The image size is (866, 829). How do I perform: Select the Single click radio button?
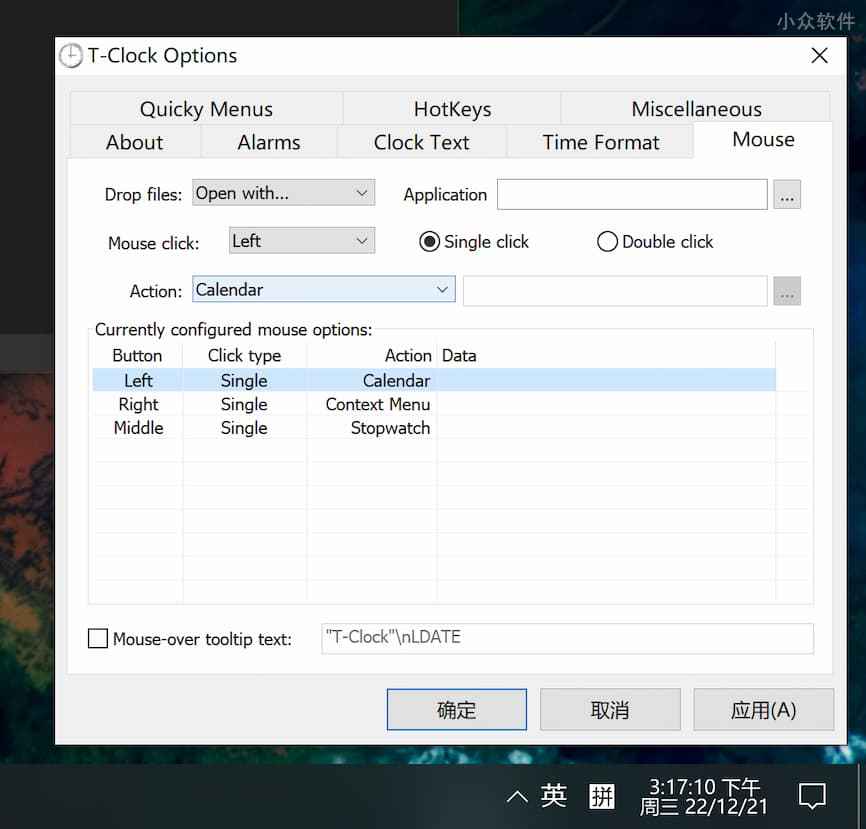430,242
